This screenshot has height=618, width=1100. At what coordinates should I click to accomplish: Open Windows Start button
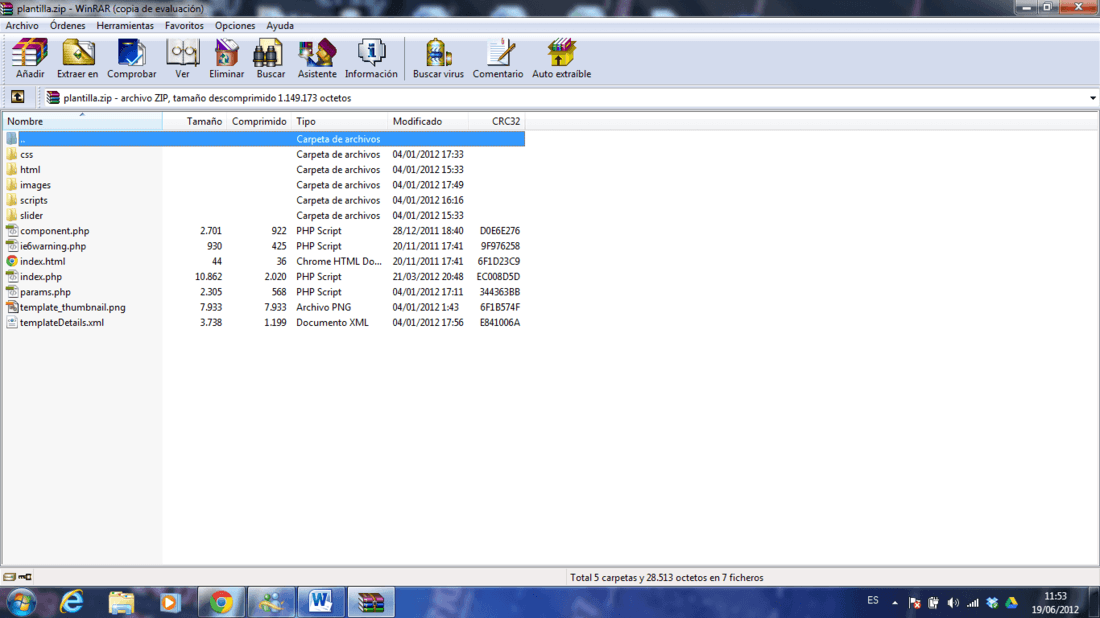pos(22,602)
